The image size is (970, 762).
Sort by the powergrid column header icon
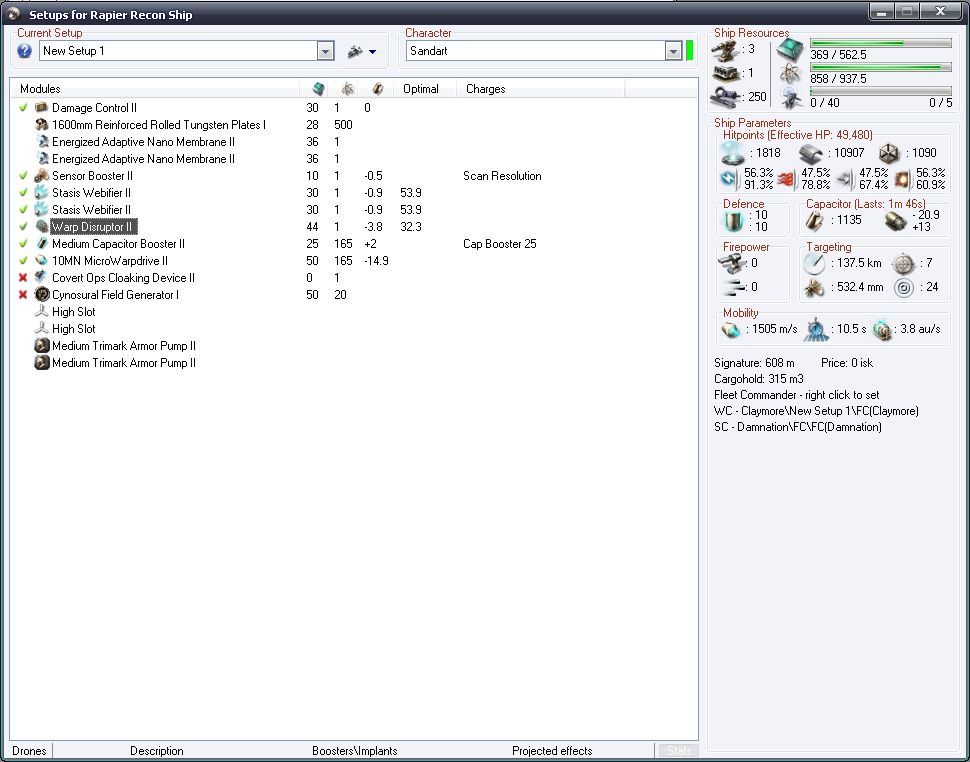(348, 89)
